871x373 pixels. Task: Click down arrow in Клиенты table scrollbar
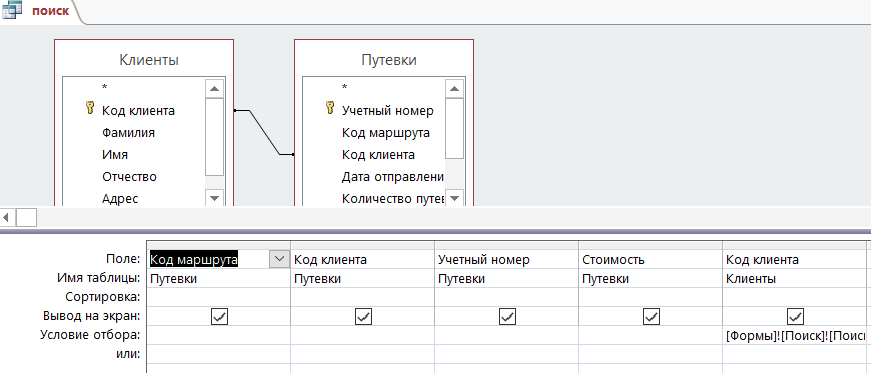coord(214,197)
